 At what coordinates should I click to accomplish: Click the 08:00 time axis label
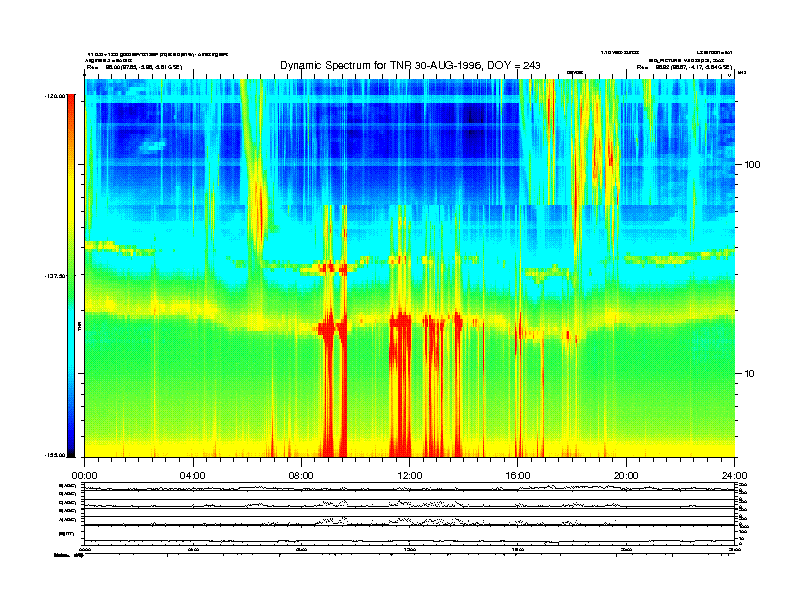point(301,476)
